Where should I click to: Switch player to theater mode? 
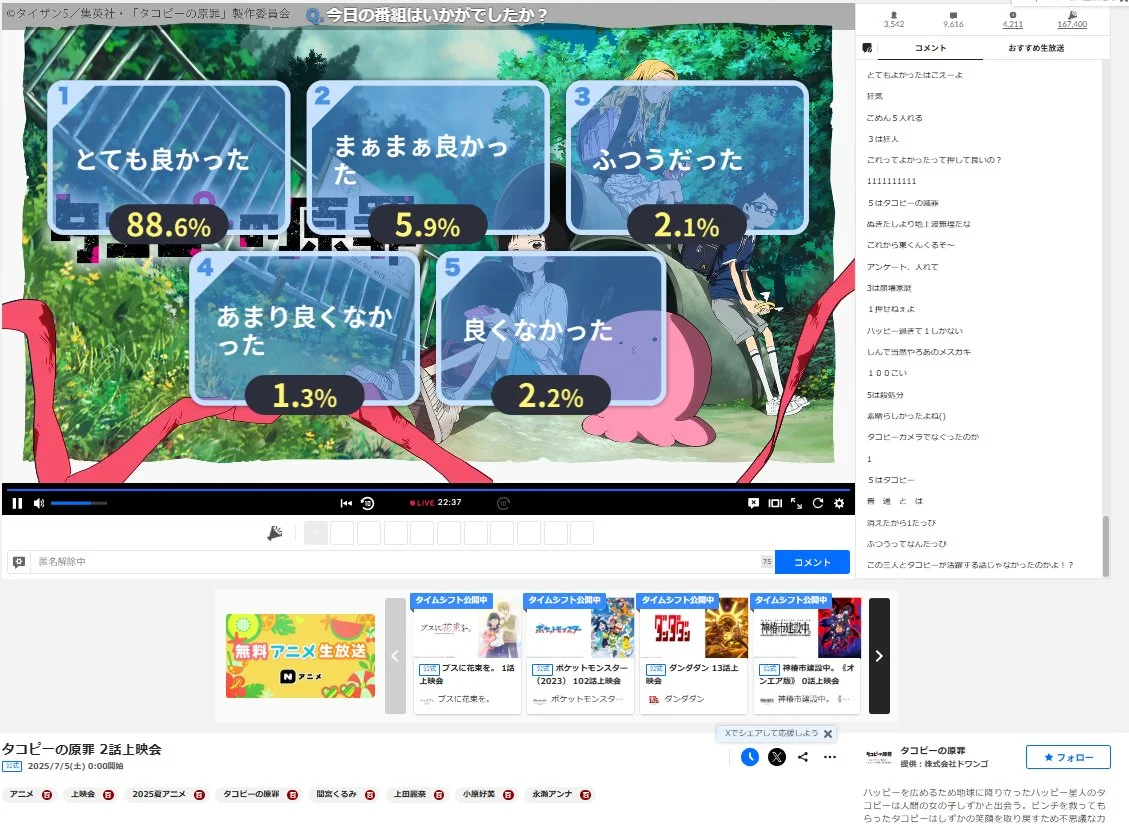point(775,503)
